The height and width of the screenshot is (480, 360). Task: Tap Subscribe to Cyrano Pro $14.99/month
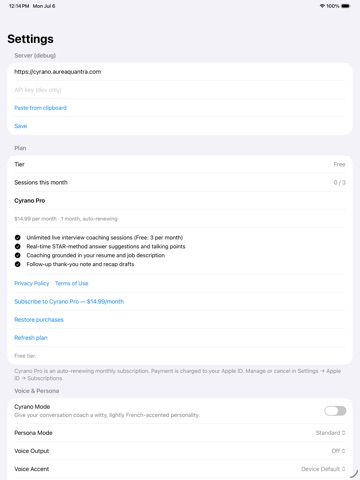point(69,302)
